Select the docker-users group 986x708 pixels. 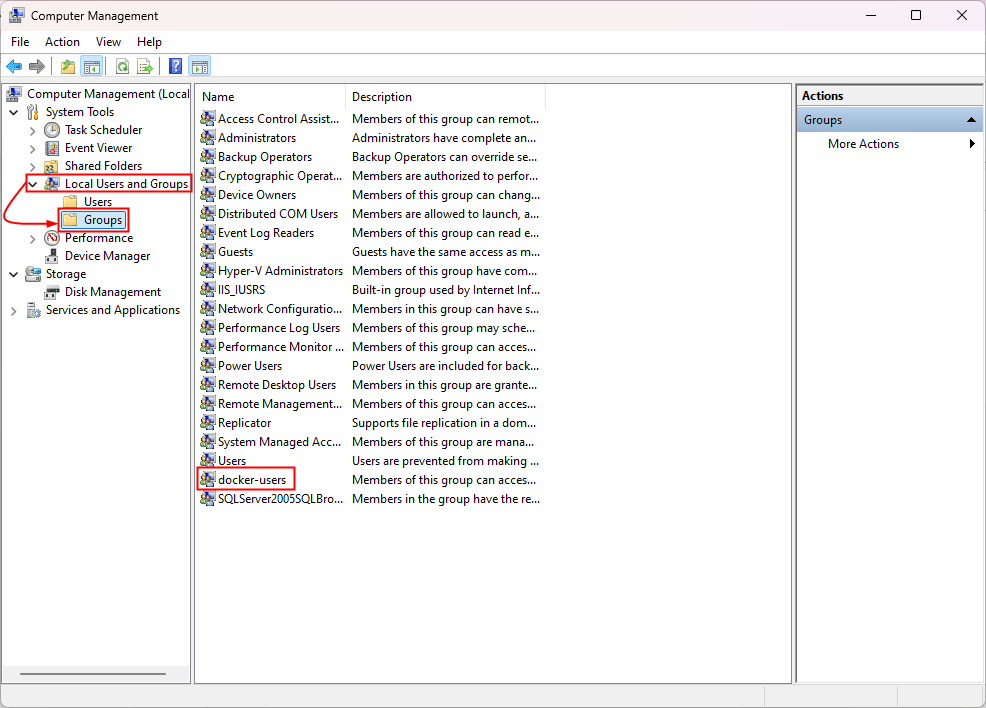[251, 480]
